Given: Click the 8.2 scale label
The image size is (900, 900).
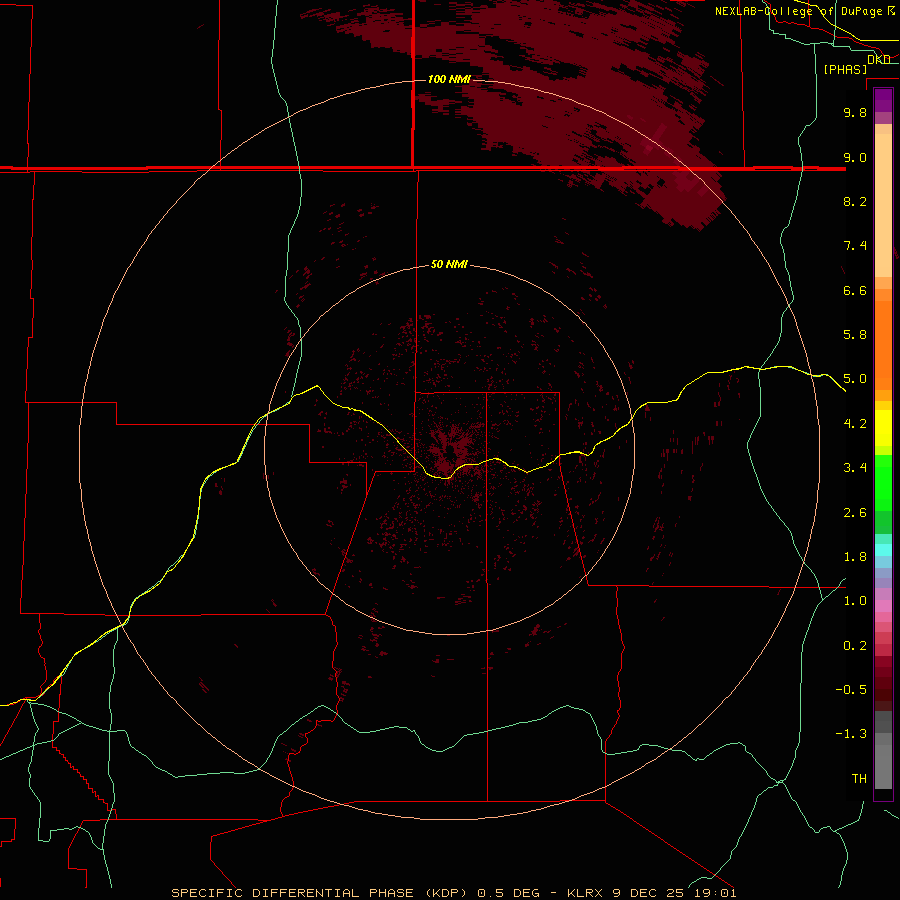Looking at the screenshot, I should [x=855, y=201].
